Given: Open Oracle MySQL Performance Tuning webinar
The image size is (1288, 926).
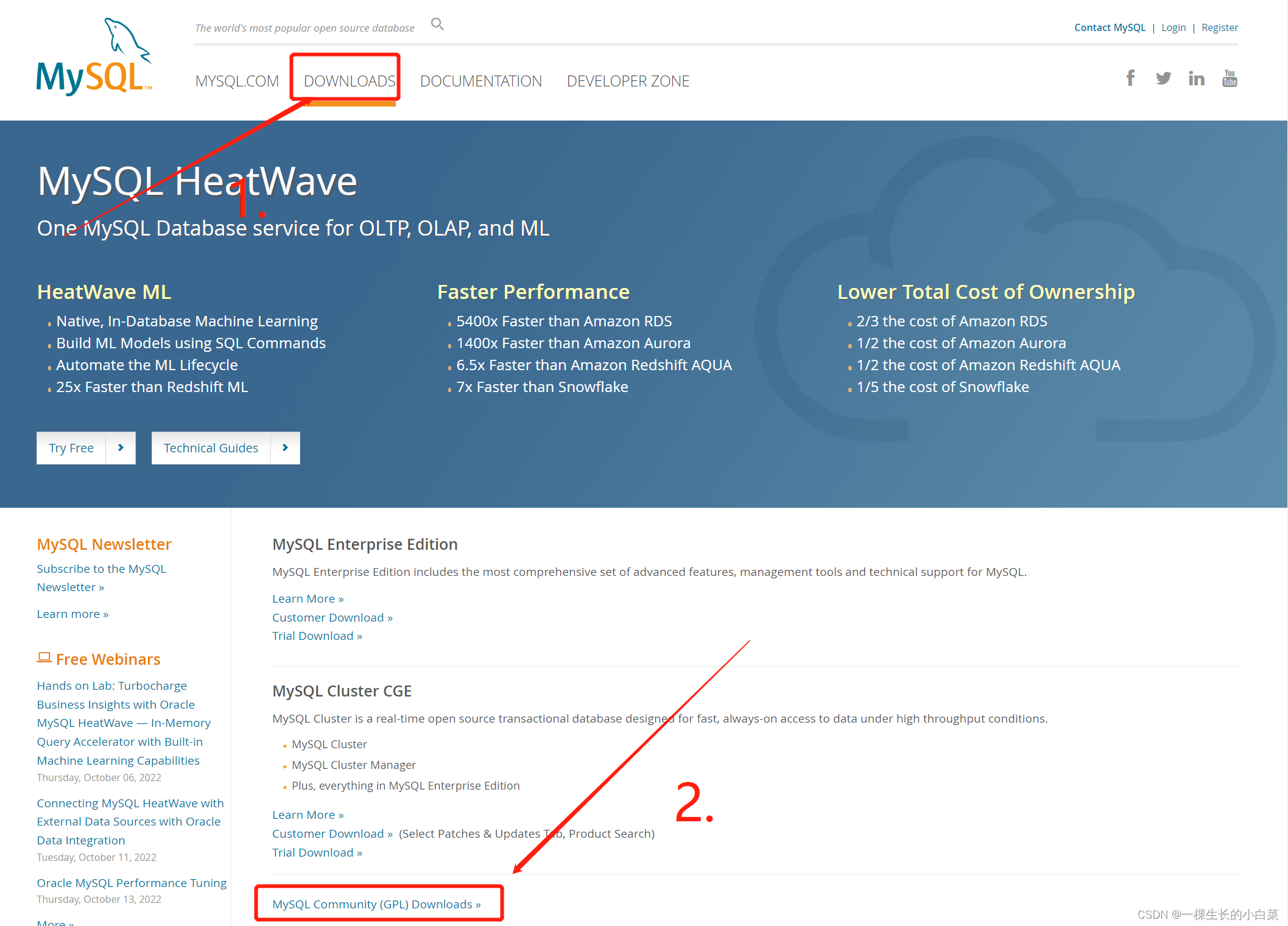Looking at the screenshot, I should (x=132, y=883).
